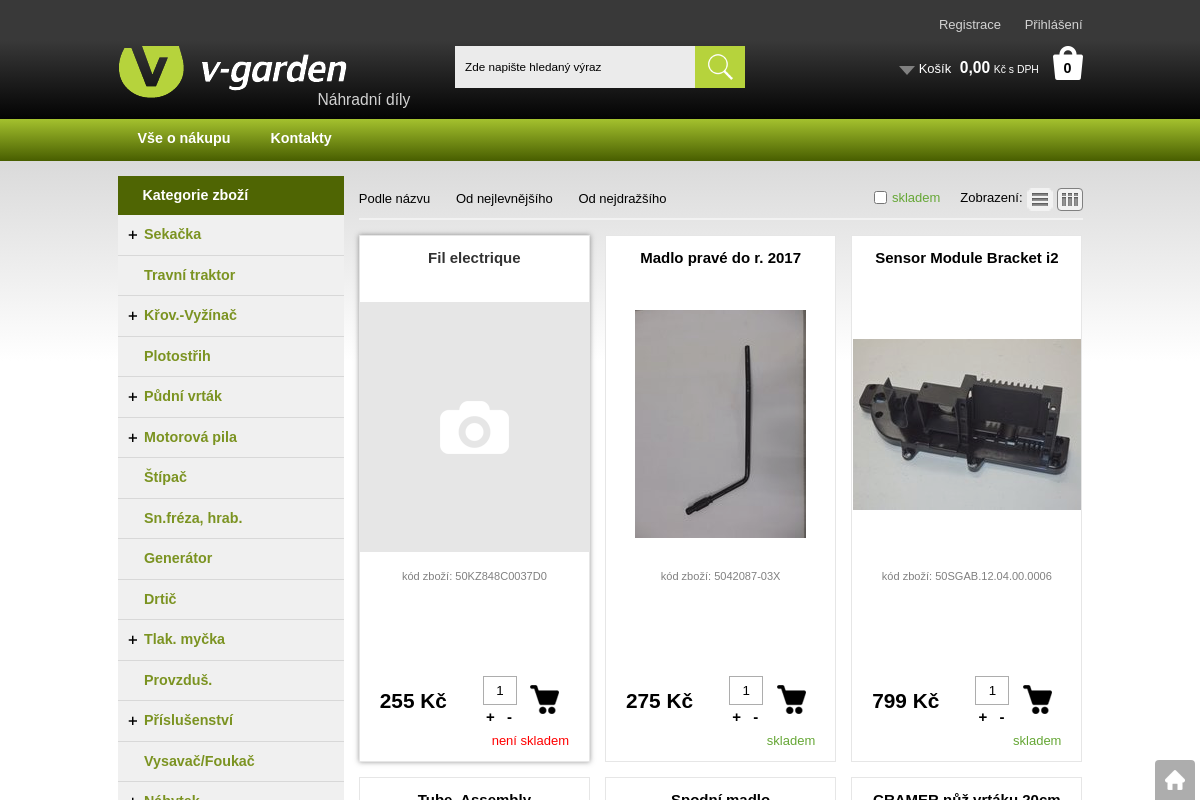The height and width of the screenshot is (800, 1200).
Task: Click in the search input field
Action: 575,67
